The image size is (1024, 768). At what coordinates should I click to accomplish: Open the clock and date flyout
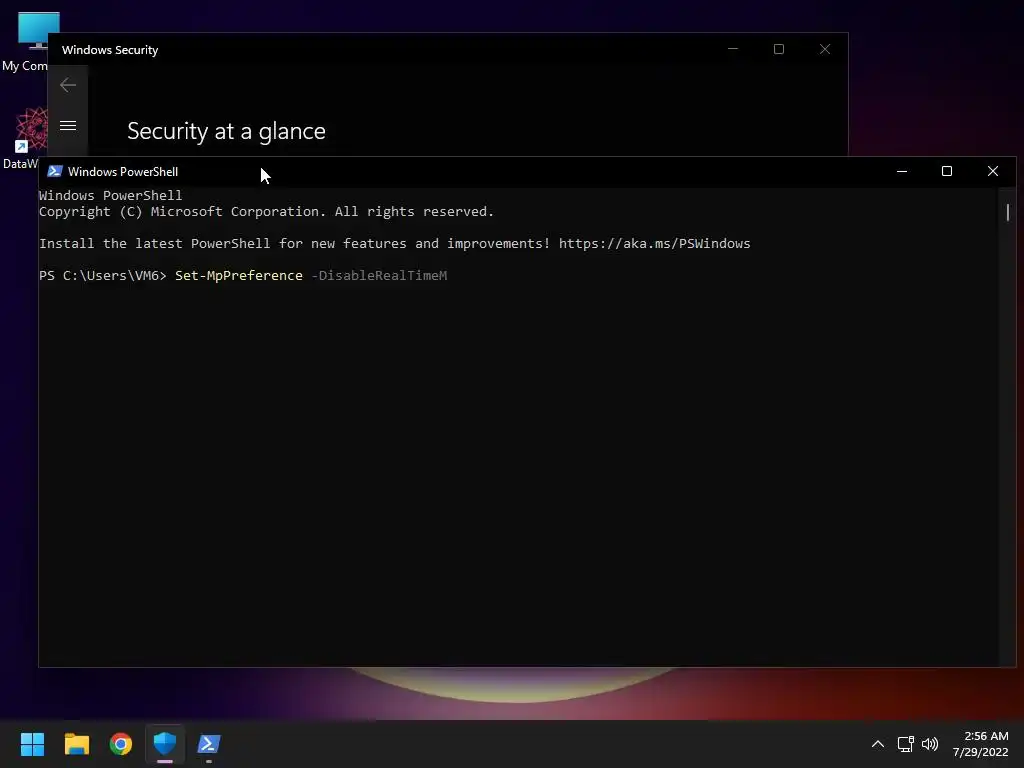(x=980, y=744)
